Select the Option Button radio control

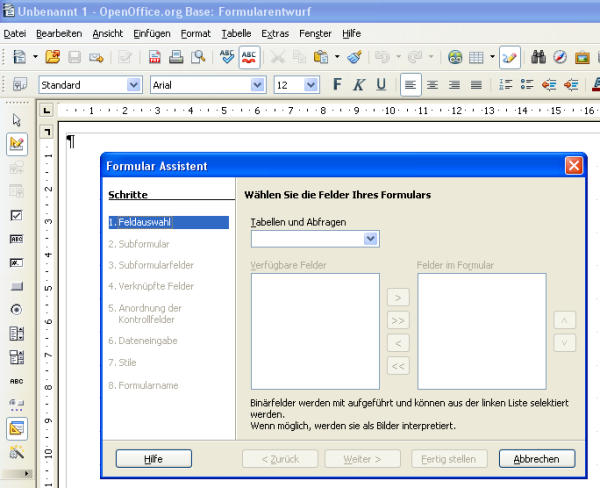16,309
